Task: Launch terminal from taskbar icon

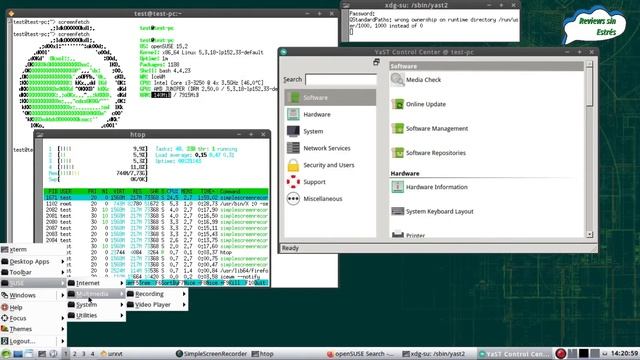Action: (x=42, y=354)
